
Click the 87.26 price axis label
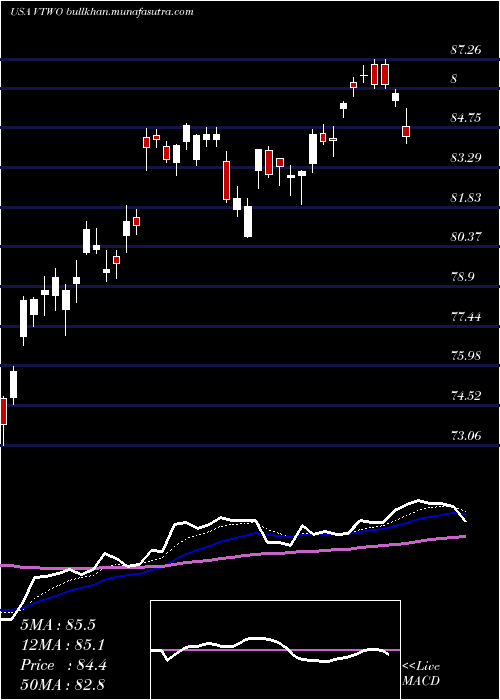point(466,50)
